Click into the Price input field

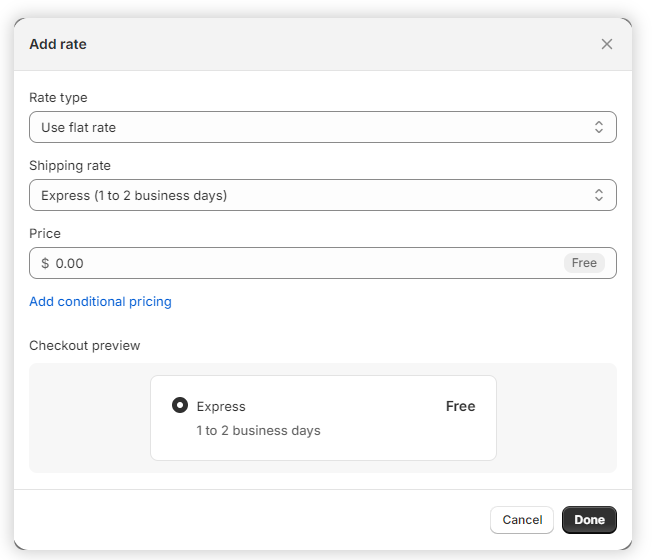tap(300, 263)
